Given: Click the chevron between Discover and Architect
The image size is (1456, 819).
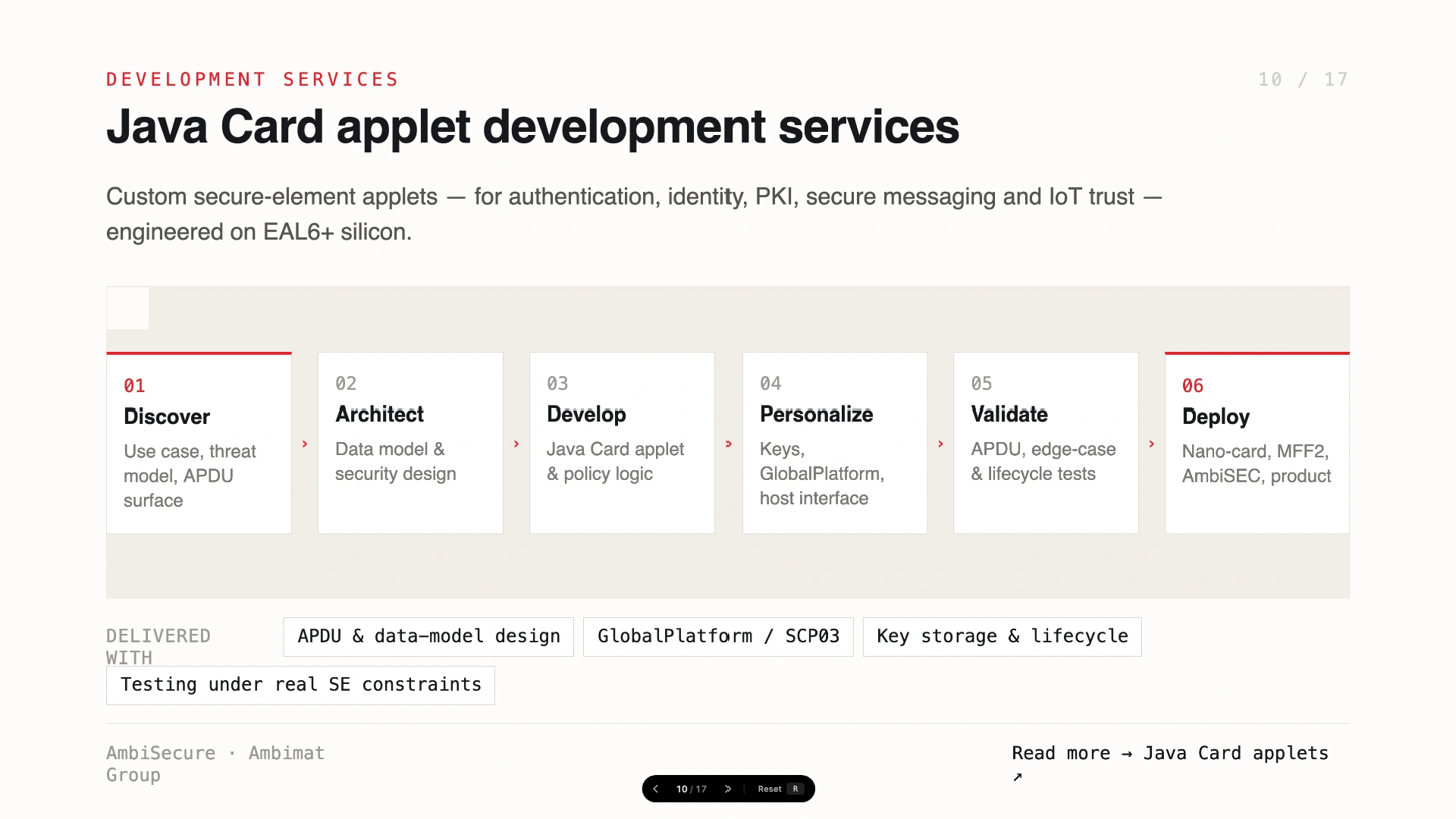Looking at the screenshot, I should [305, 444].
